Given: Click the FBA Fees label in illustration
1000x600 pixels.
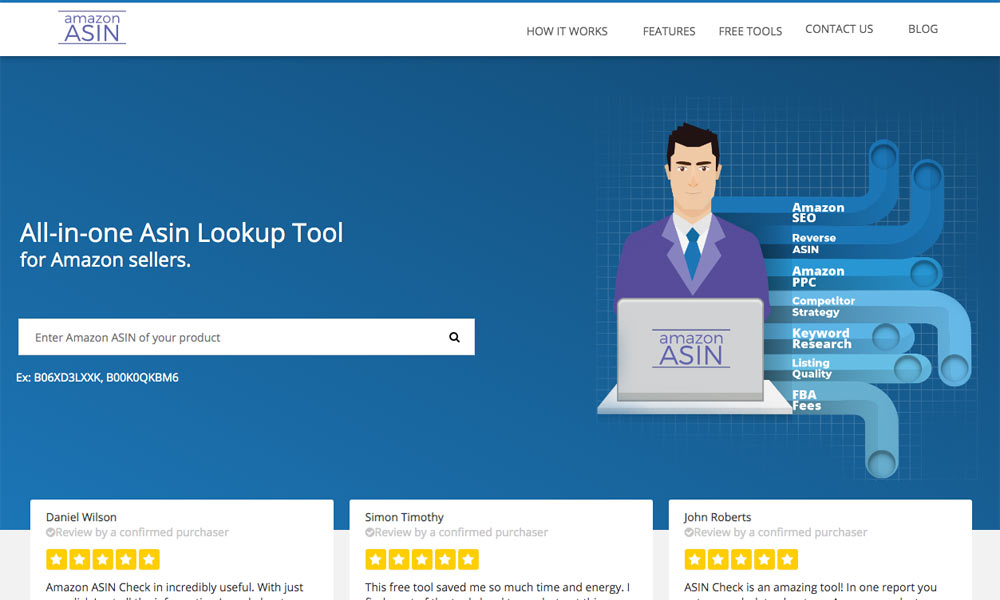Looking at the screenshot, I should click(x=806, y=401).
